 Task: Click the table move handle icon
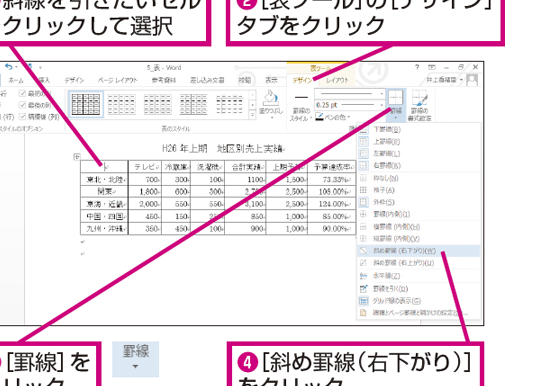77,157
